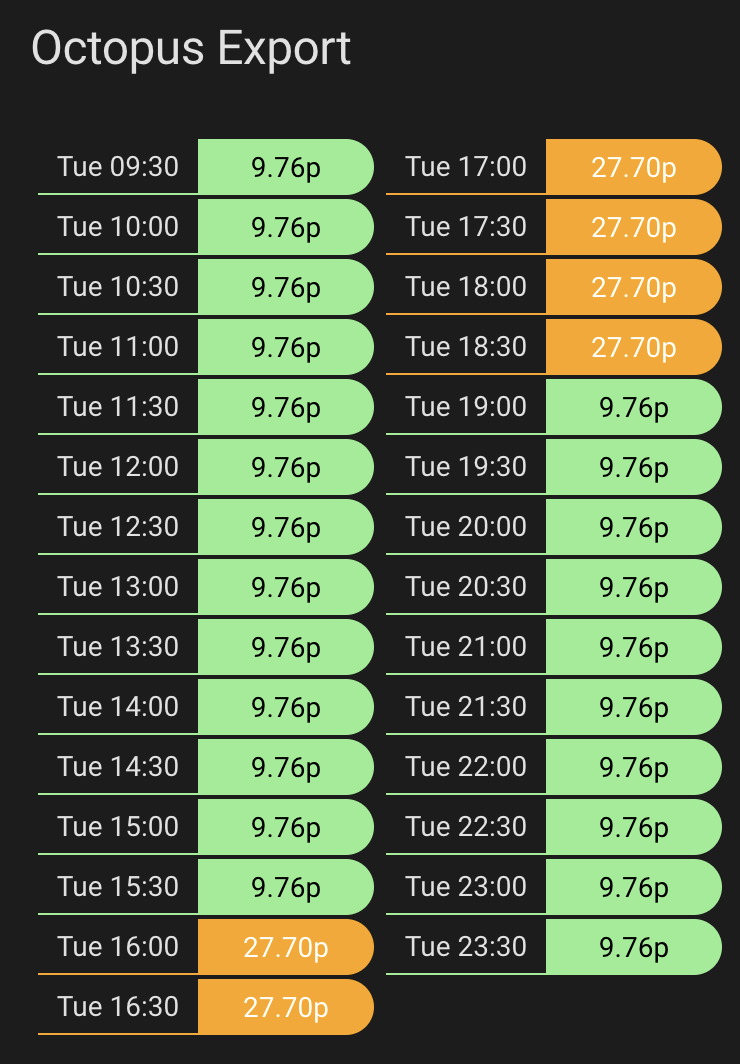This screenshot has width=740, height=1064.
Task: Click the Tue 11:00 time label
Action: point(118,346)
